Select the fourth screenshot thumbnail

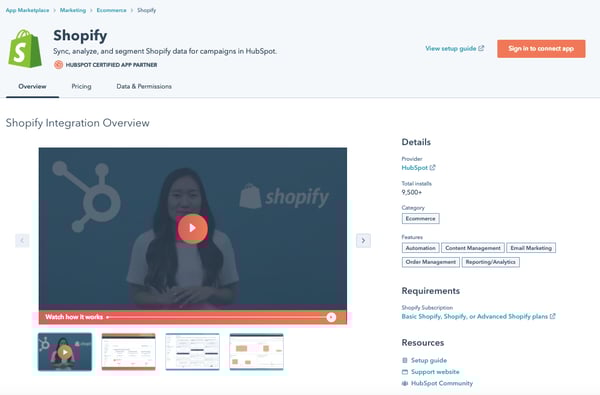coord(256,352)
